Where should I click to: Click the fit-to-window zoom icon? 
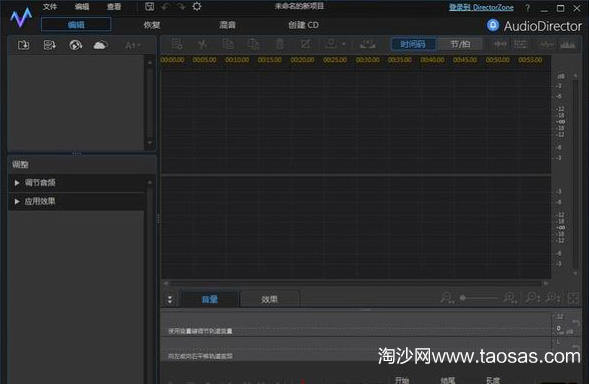coord(573,298)
